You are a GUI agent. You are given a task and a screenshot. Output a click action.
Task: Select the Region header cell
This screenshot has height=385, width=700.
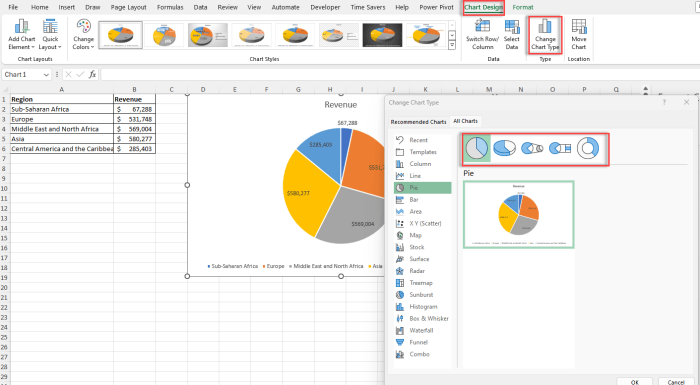click(x=62, y=99)
